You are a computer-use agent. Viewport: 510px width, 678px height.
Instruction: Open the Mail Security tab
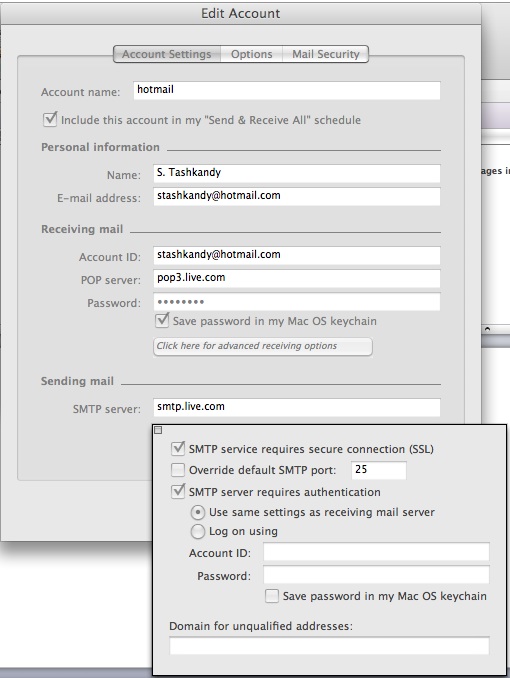point(326,54)
